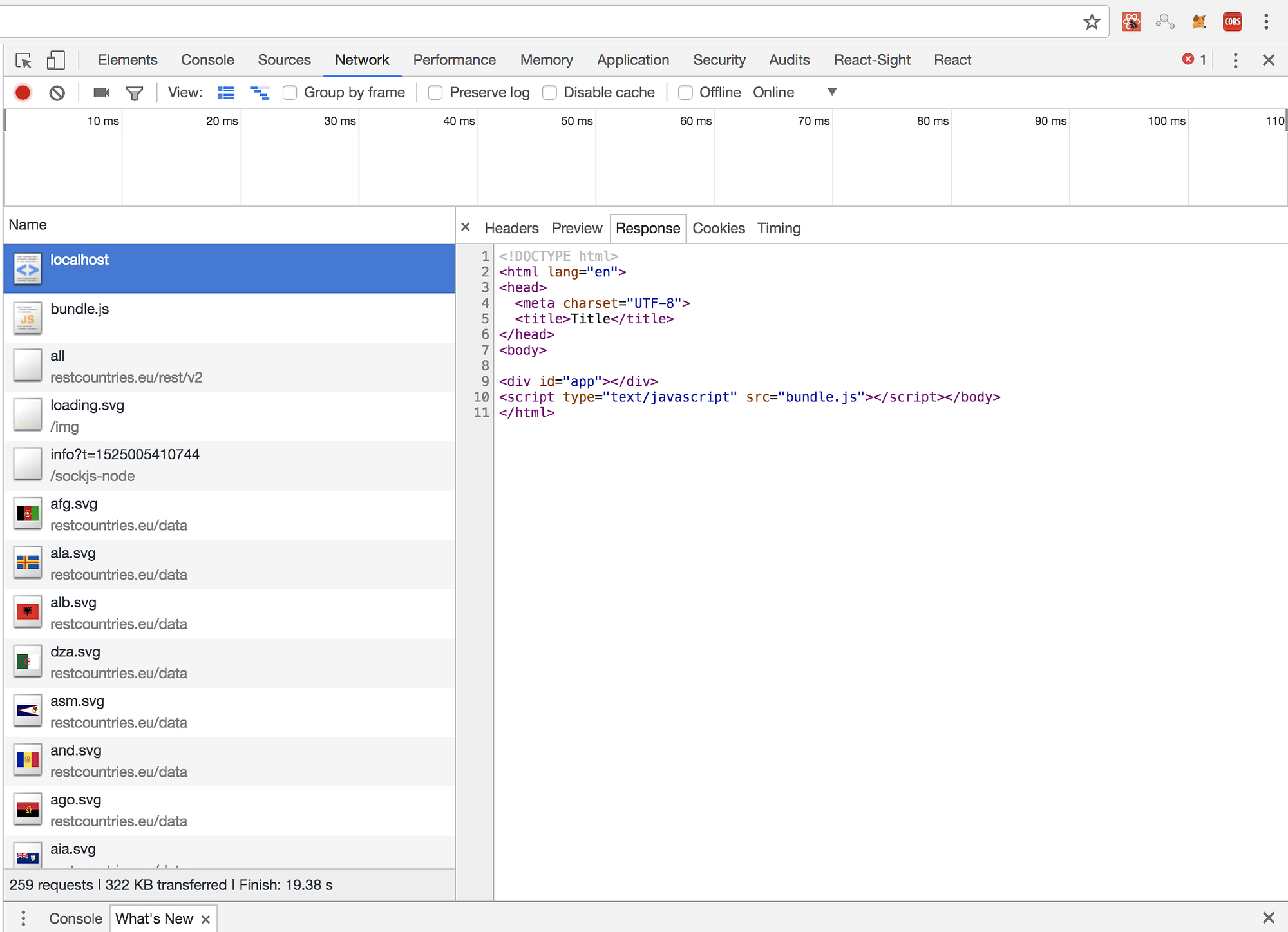The height and width of the screenshot is (932, 1288).
Task: Open the React DevTools extension icon
Action: (x=1132, y=21)
